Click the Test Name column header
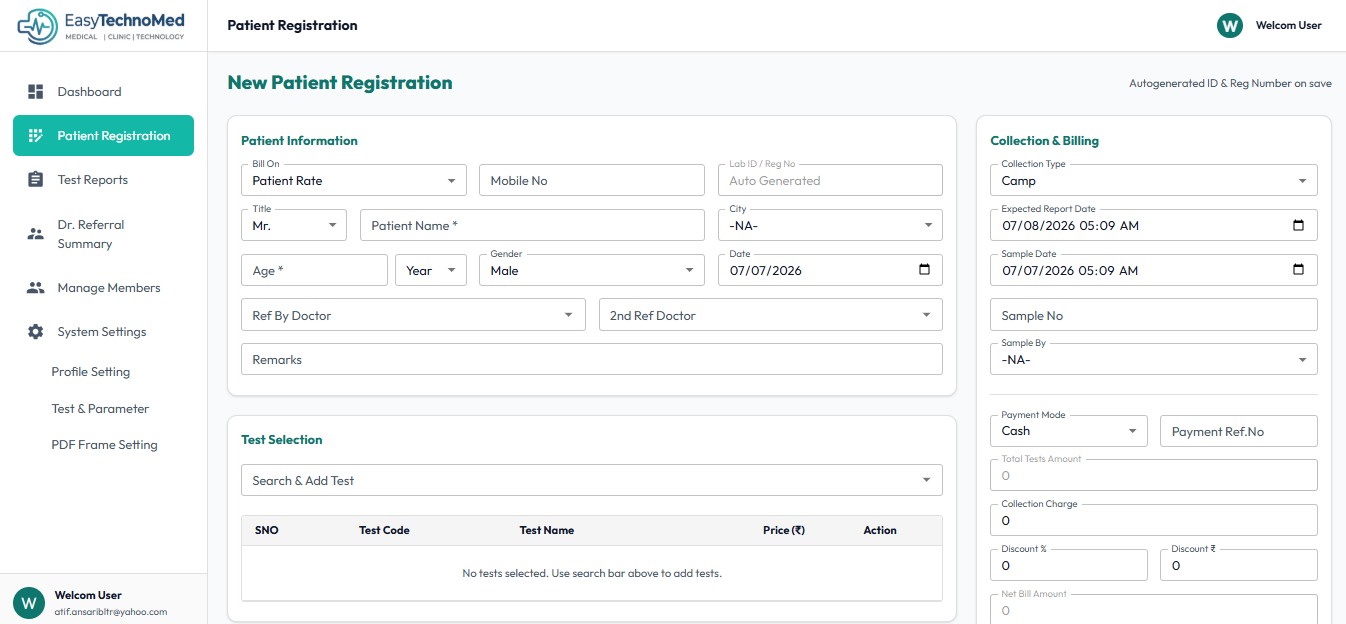The height and width of the screenshot is (624, 1346). pos(547,530)
